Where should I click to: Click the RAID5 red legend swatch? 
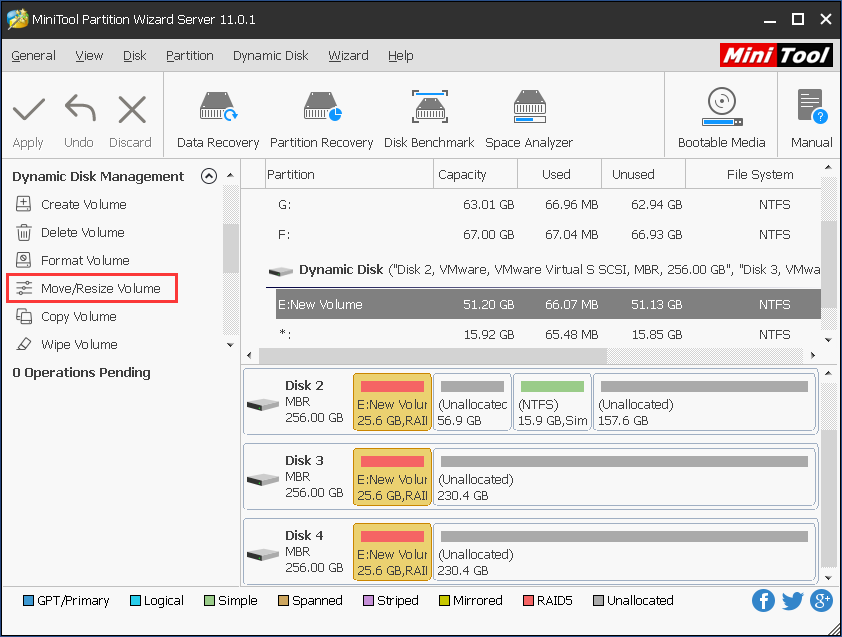click(x=528, y=600)
